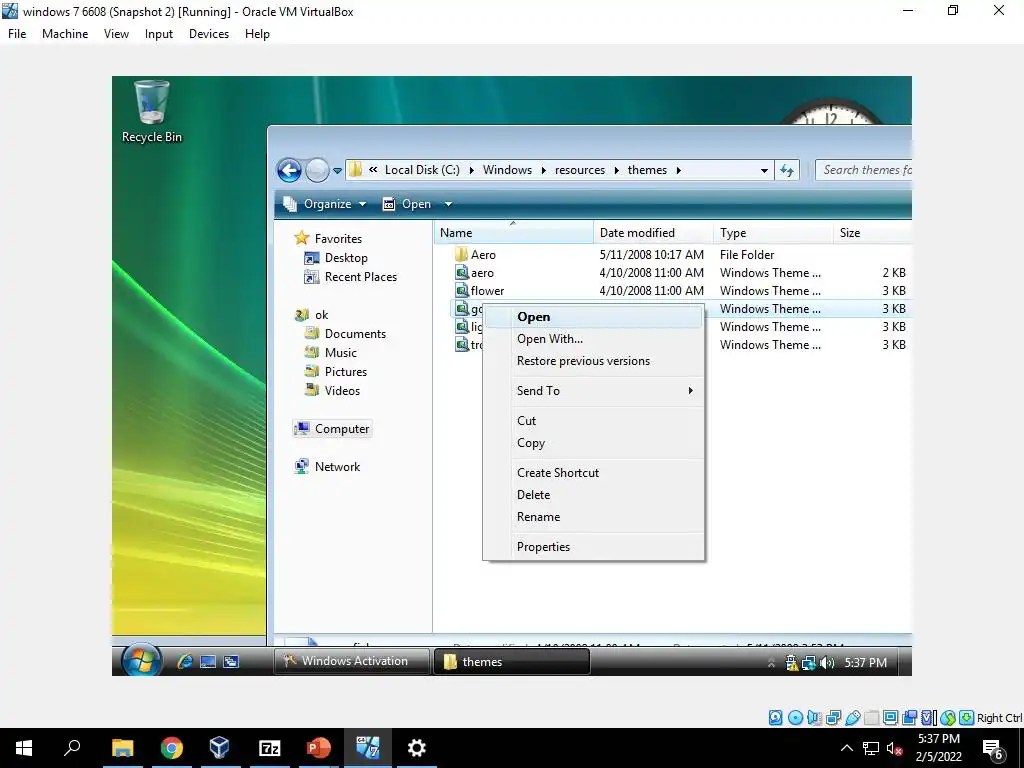
Task: Select the ok user library node
Action: click(x=312, y=315)
